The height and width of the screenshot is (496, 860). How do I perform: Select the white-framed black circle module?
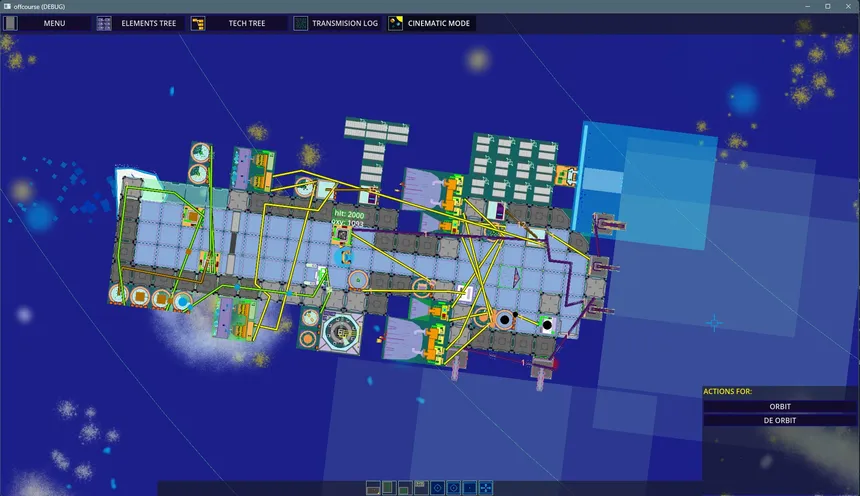[547, 325]
